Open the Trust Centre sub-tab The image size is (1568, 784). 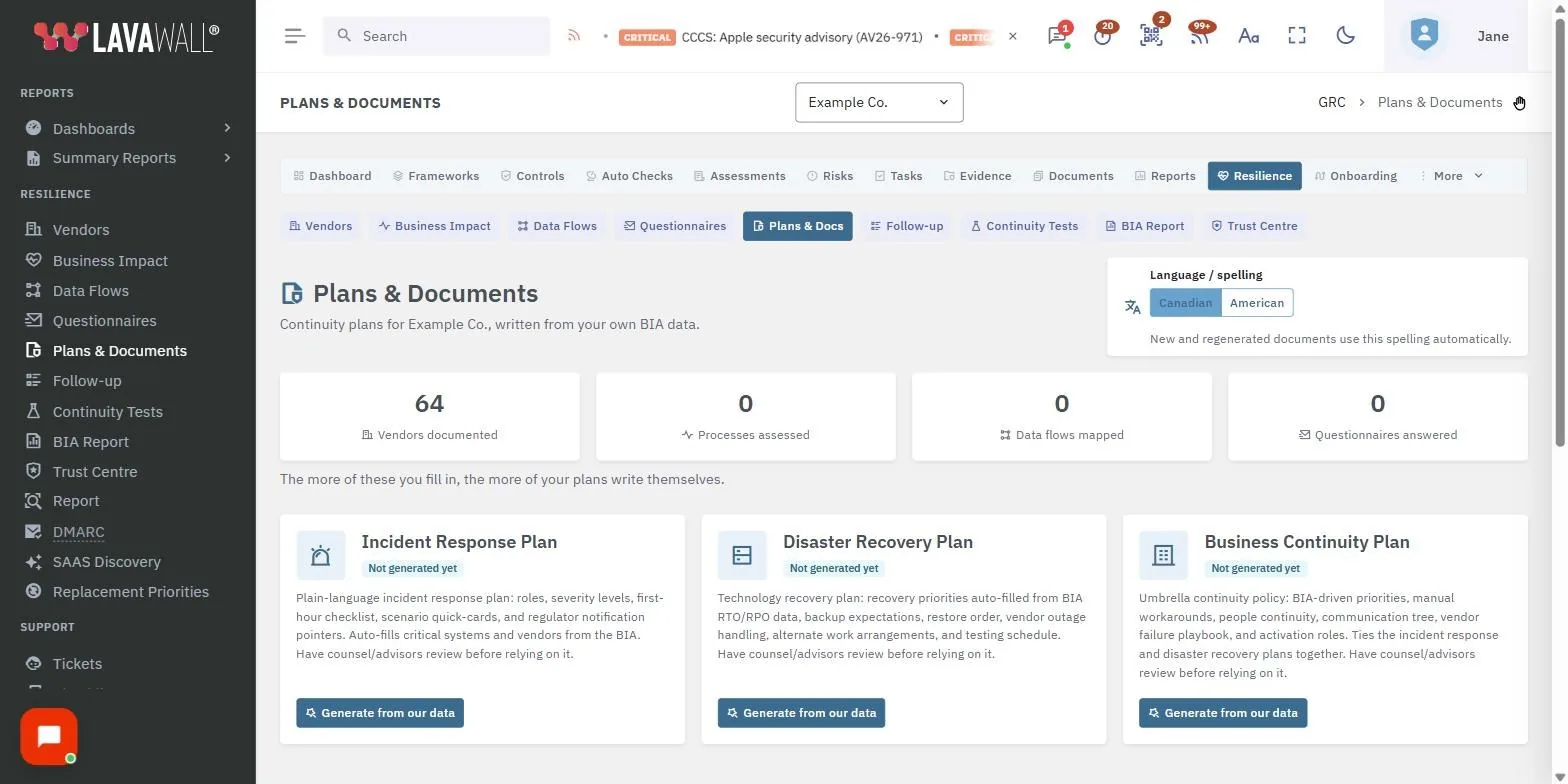(1254, 226)
